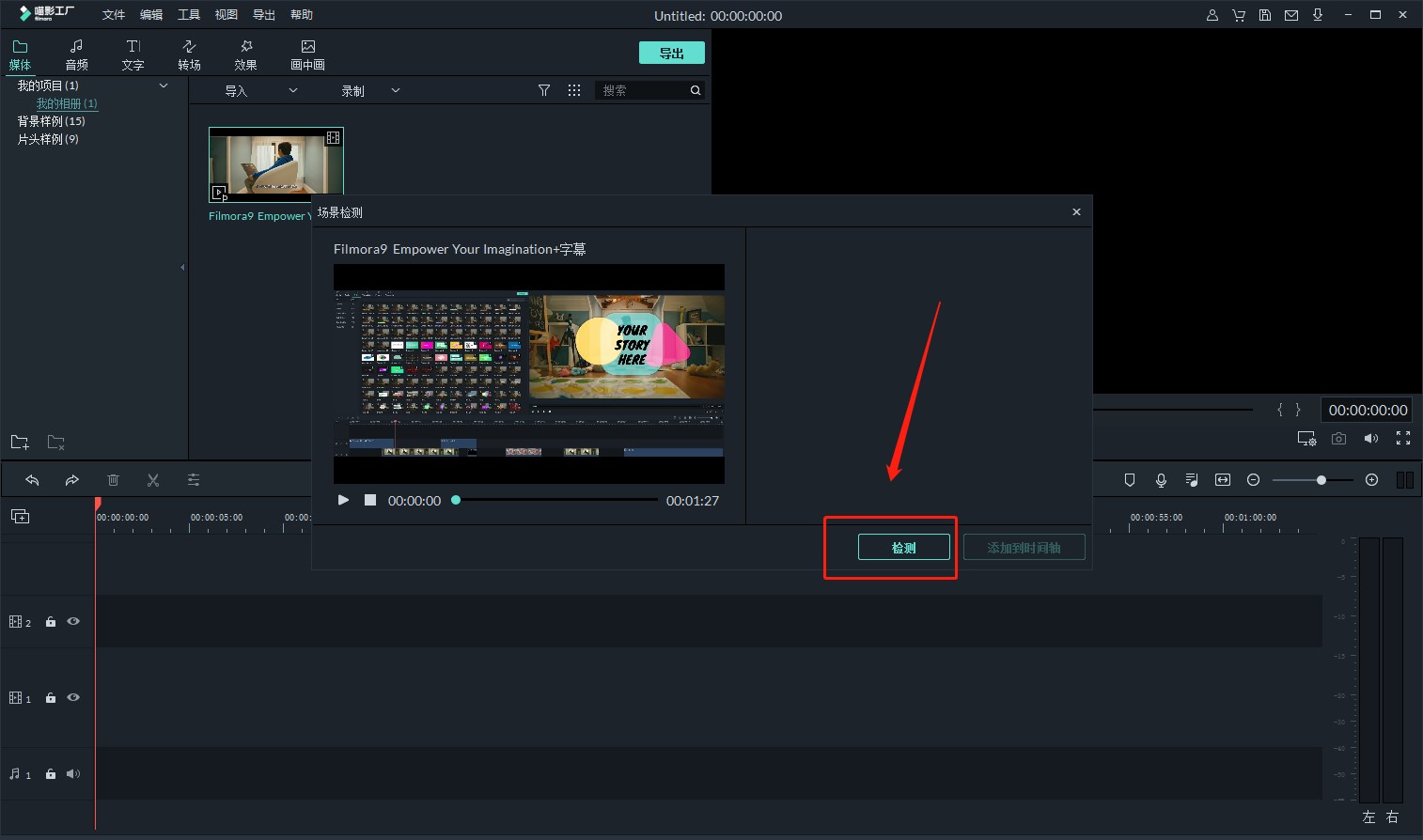The width and height of the screenshot is (1423, 840).
Task: Click the download icon in title bar
Action: pyautogui.click(x=1318, y=15)
